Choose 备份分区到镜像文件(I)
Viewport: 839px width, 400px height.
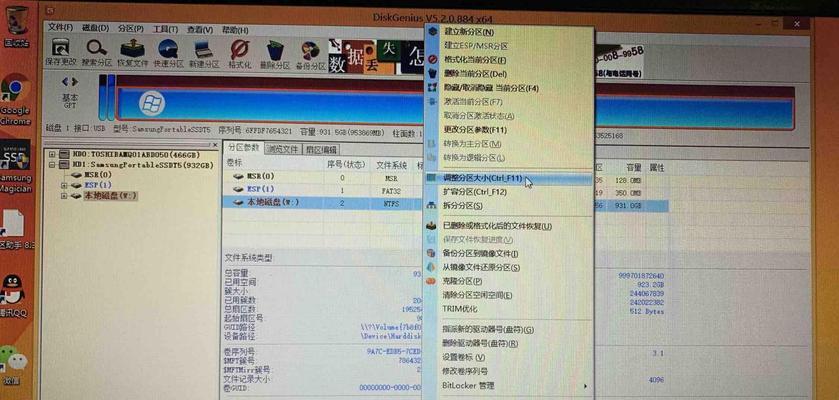[480, 253]
